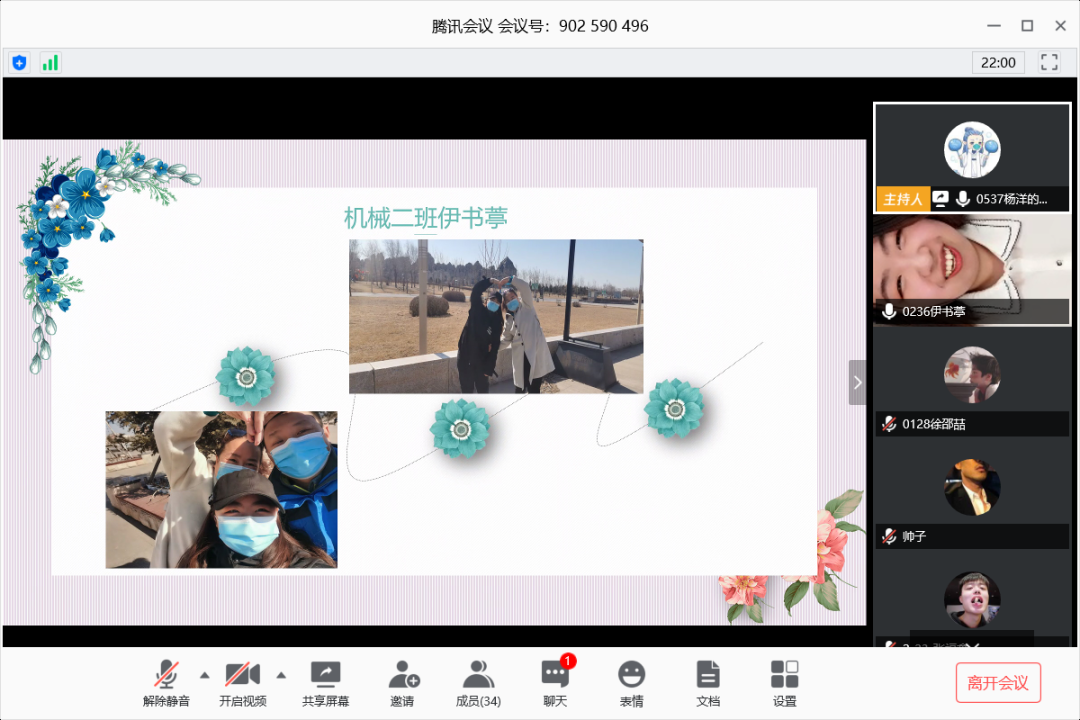
Task: Open the 表情 emoji reactions
Action: pos(631,682)
